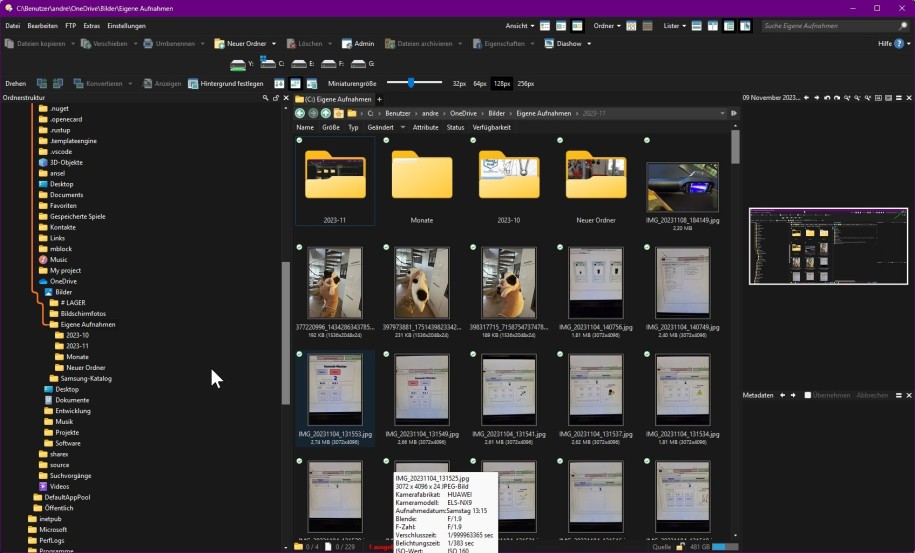The image size is (915, 553).
Task: Open drive F: in the drive toolbar
Action: point(333,64)
